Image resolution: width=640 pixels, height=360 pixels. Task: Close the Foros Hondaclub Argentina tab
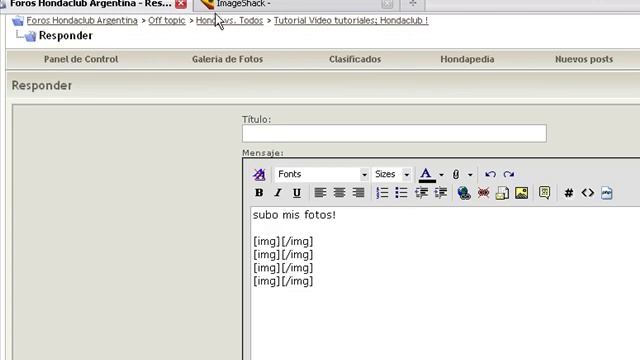click(181, 4)
